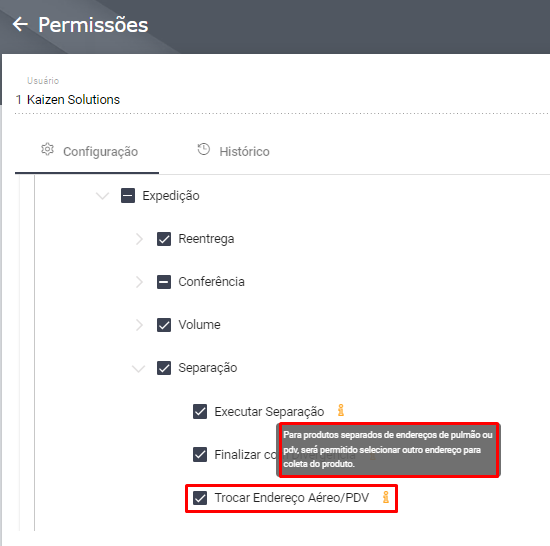Click the clock icon on Histórico tab
The height and width of the screenshot is (546, 550).
click(203, 149)
